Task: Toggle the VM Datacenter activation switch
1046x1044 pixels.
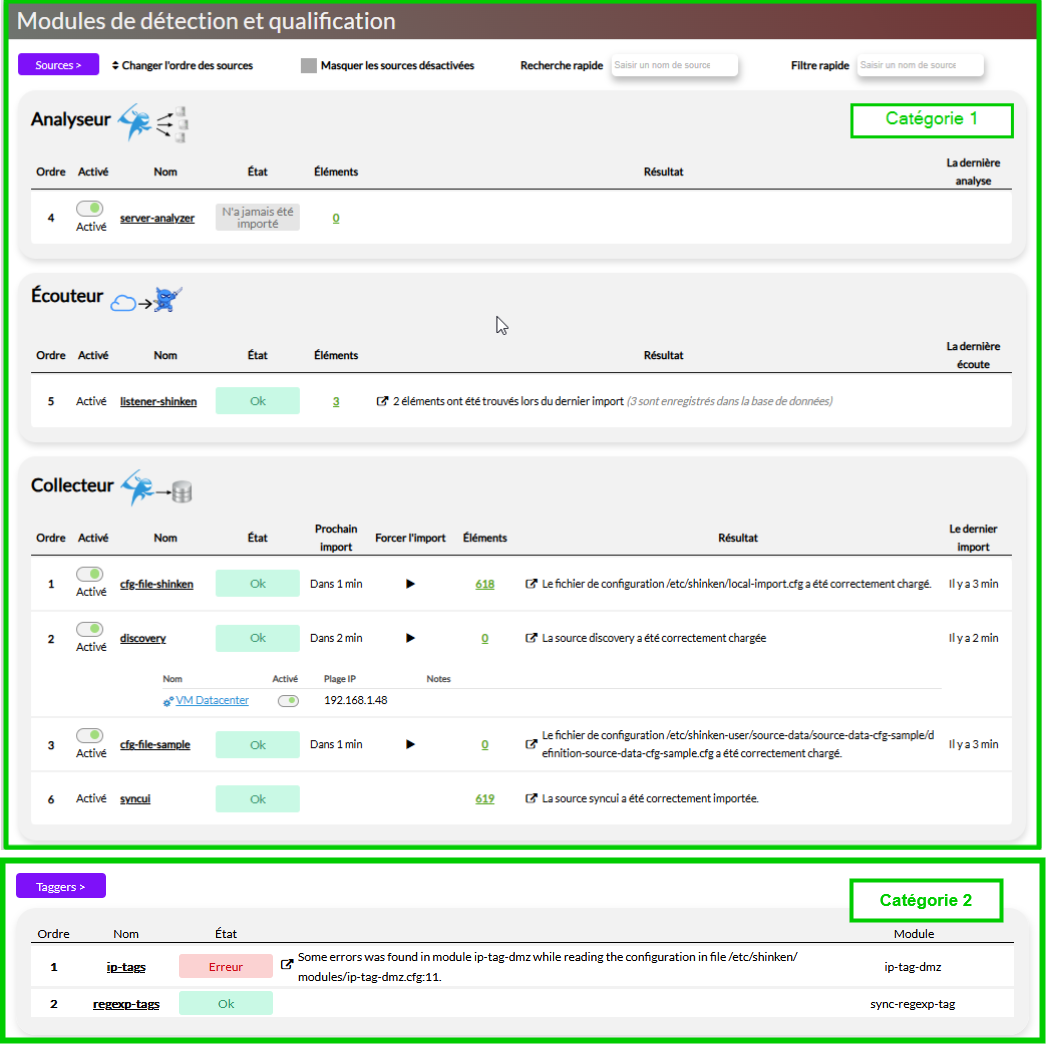Action: point(288,701)
